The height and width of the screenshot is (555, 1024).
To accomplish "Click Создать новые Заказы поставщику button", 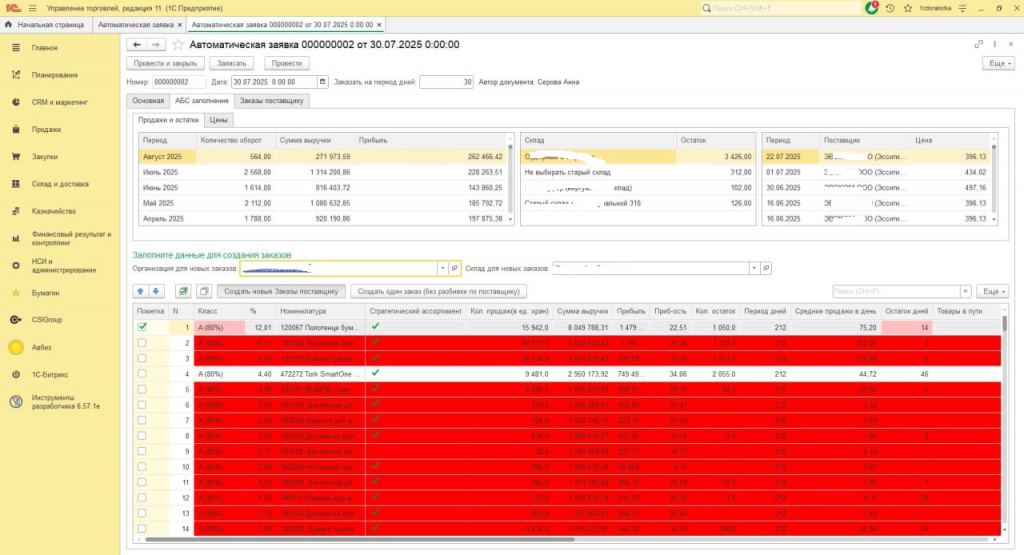I will 281,291.
